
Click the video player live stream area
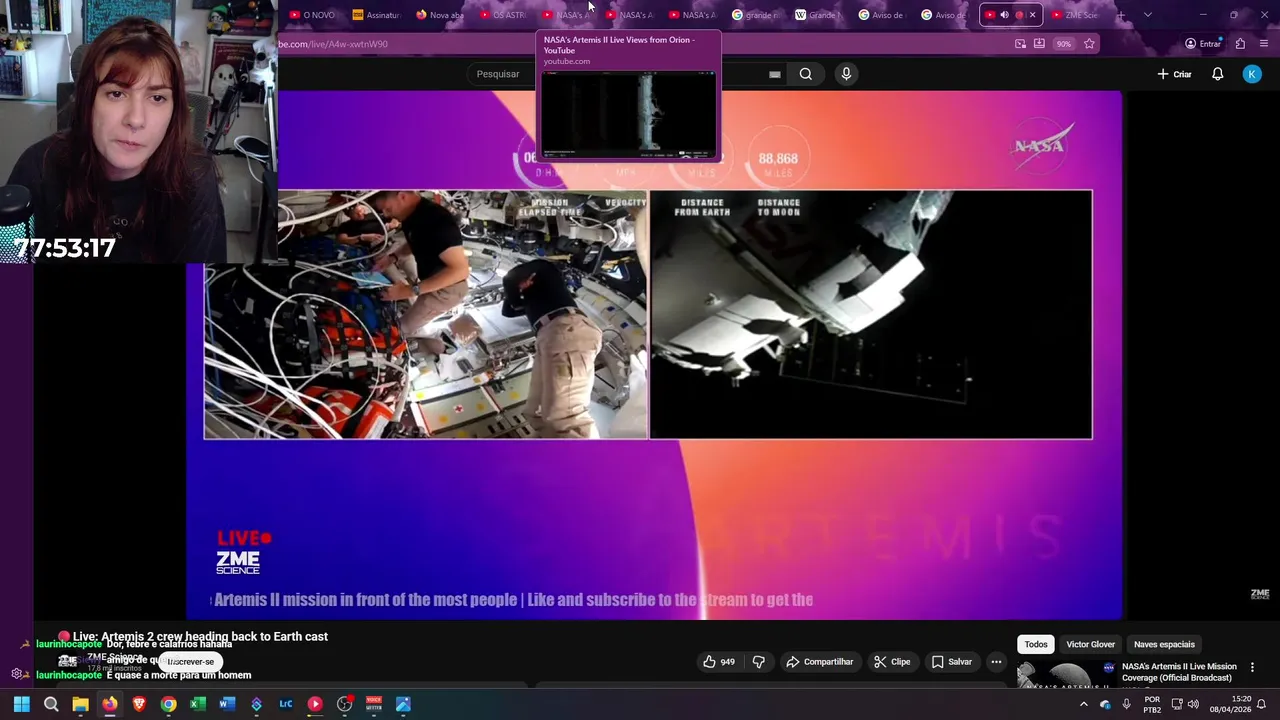pos(654,355)
